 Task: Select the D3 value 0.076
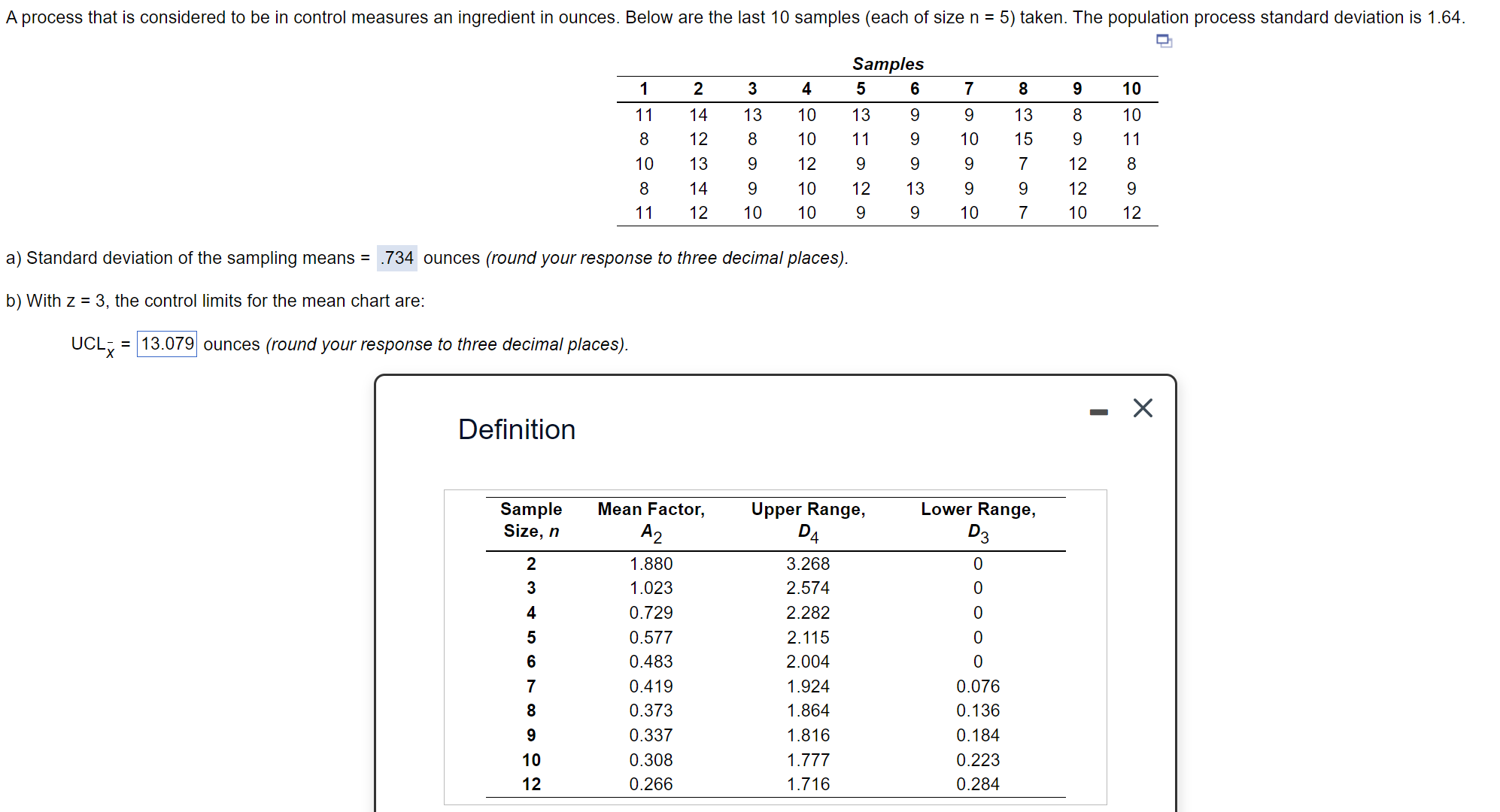978,686
